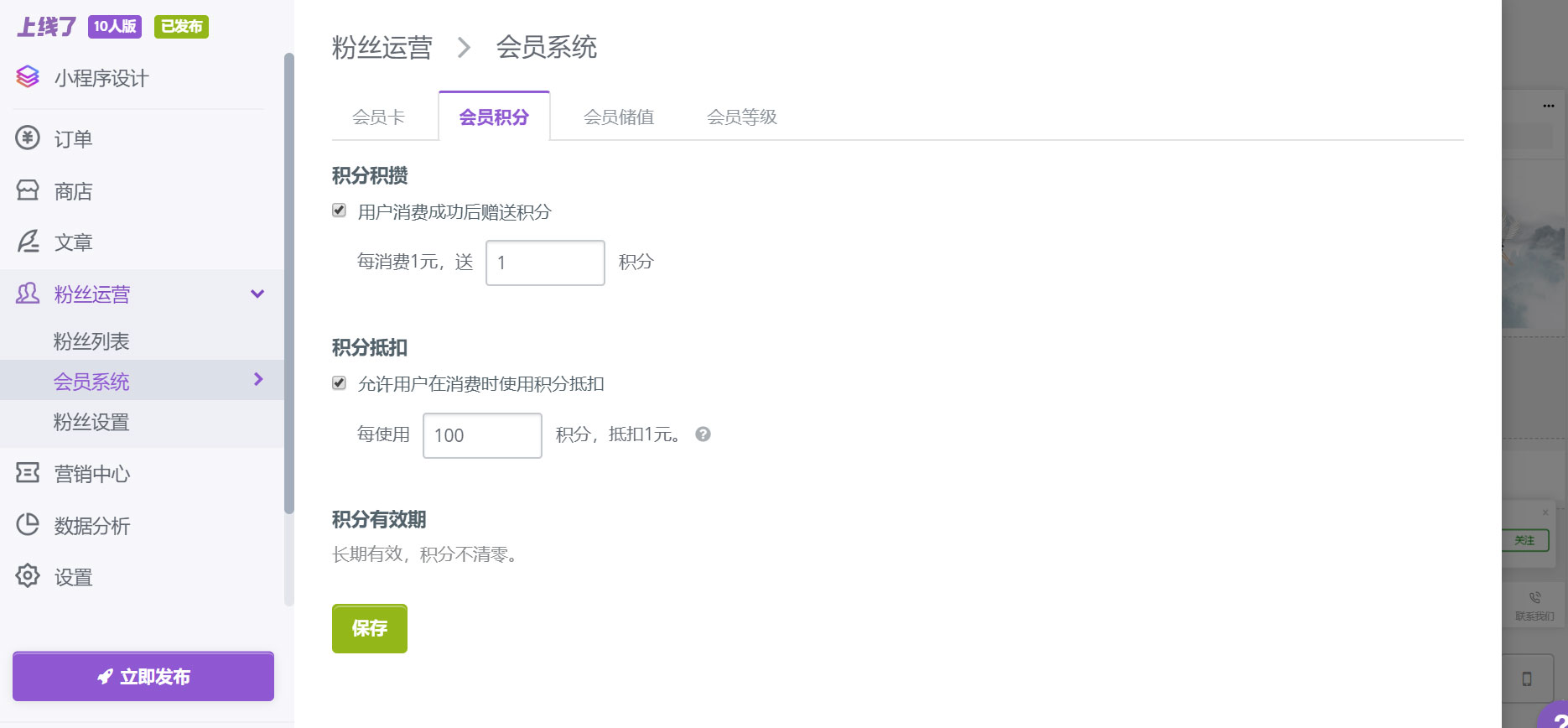Click the 积分有效期 heading
The width and height of the screenshot is (1568, 728).
pos(379,519)
